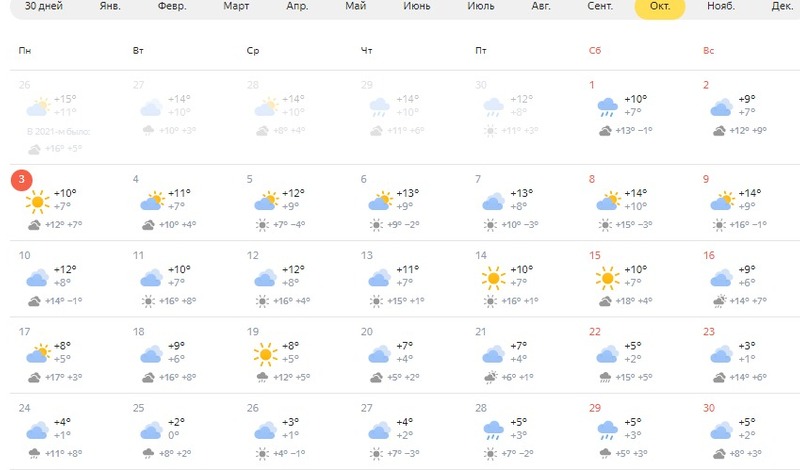Open the Сент. month tab

[600, 6]
